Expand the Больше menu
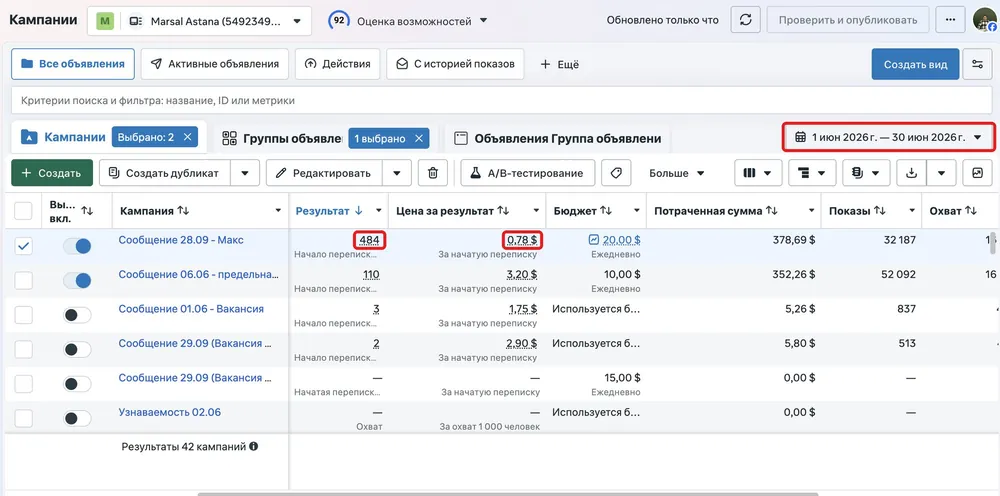 tap(677, 173)
